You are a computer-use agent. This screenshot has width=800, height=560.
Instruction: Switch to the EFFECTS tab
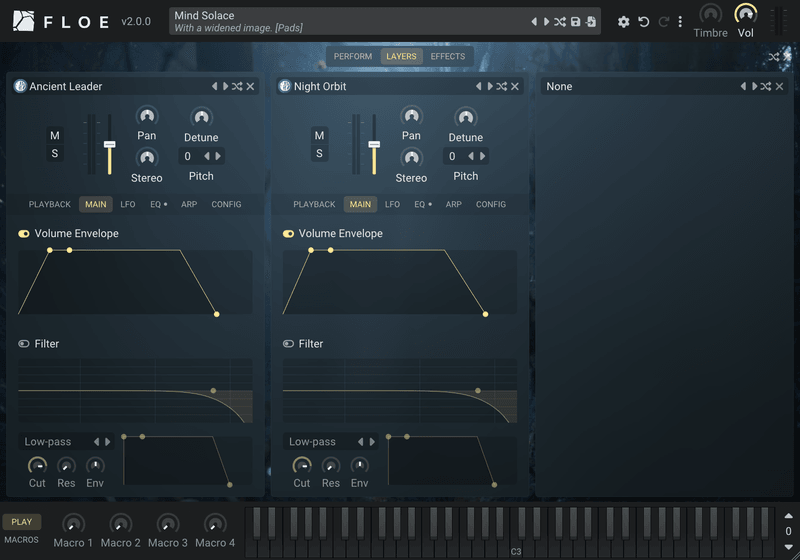(x=447, y=57)
